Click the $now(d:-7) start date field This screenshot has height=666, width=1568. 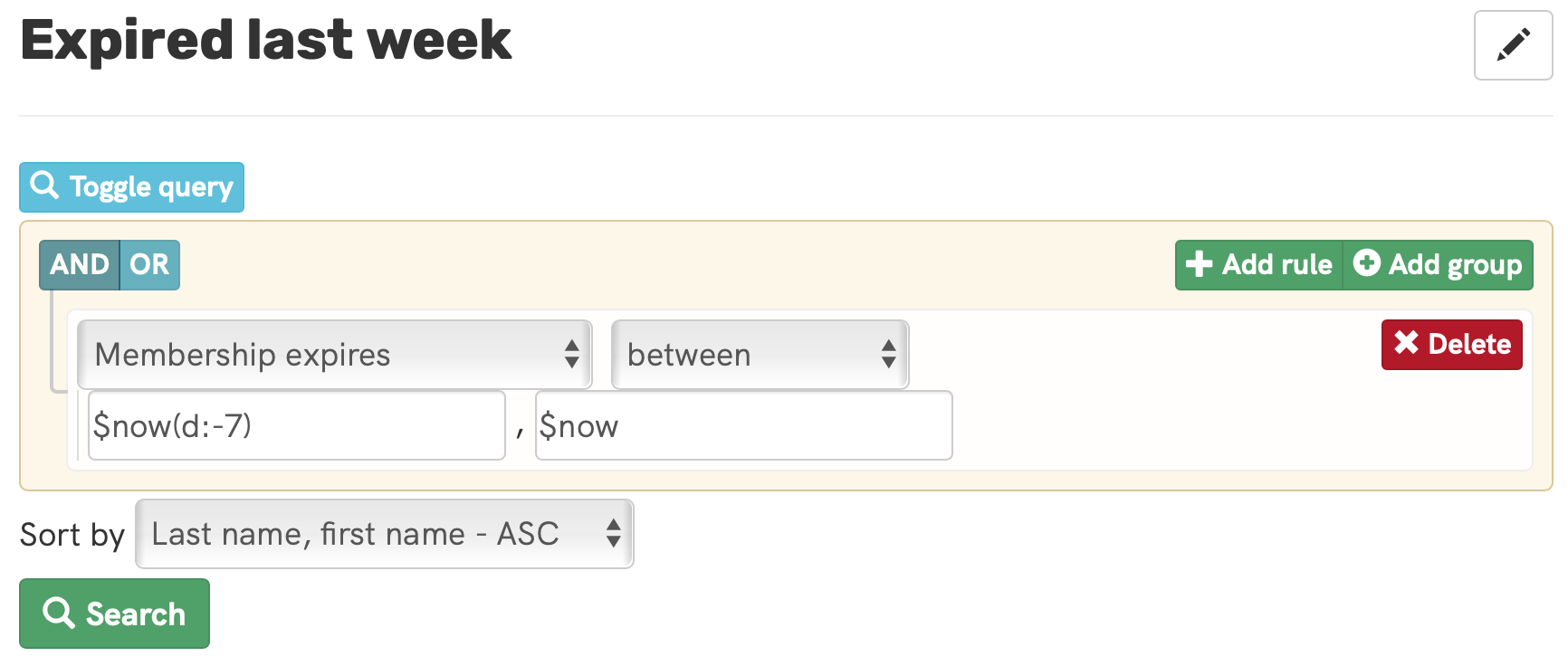coord(296,425)
